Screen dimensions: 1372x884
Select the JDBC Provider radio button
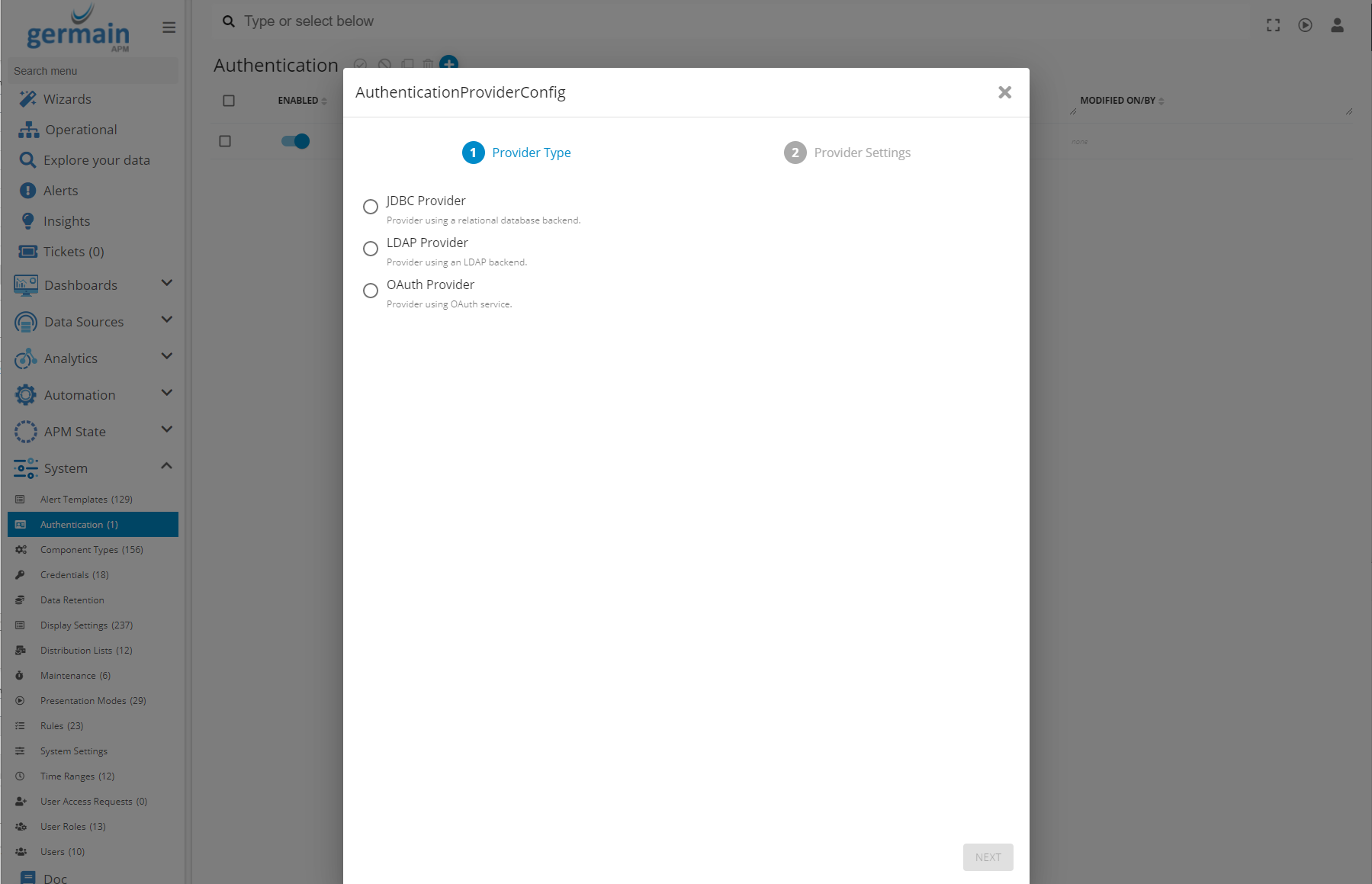371,207
